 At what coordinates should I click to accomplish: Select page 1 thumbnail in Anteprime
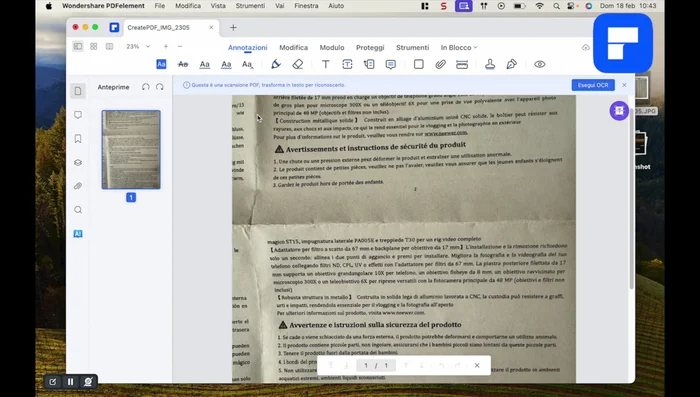coord(131,150)
